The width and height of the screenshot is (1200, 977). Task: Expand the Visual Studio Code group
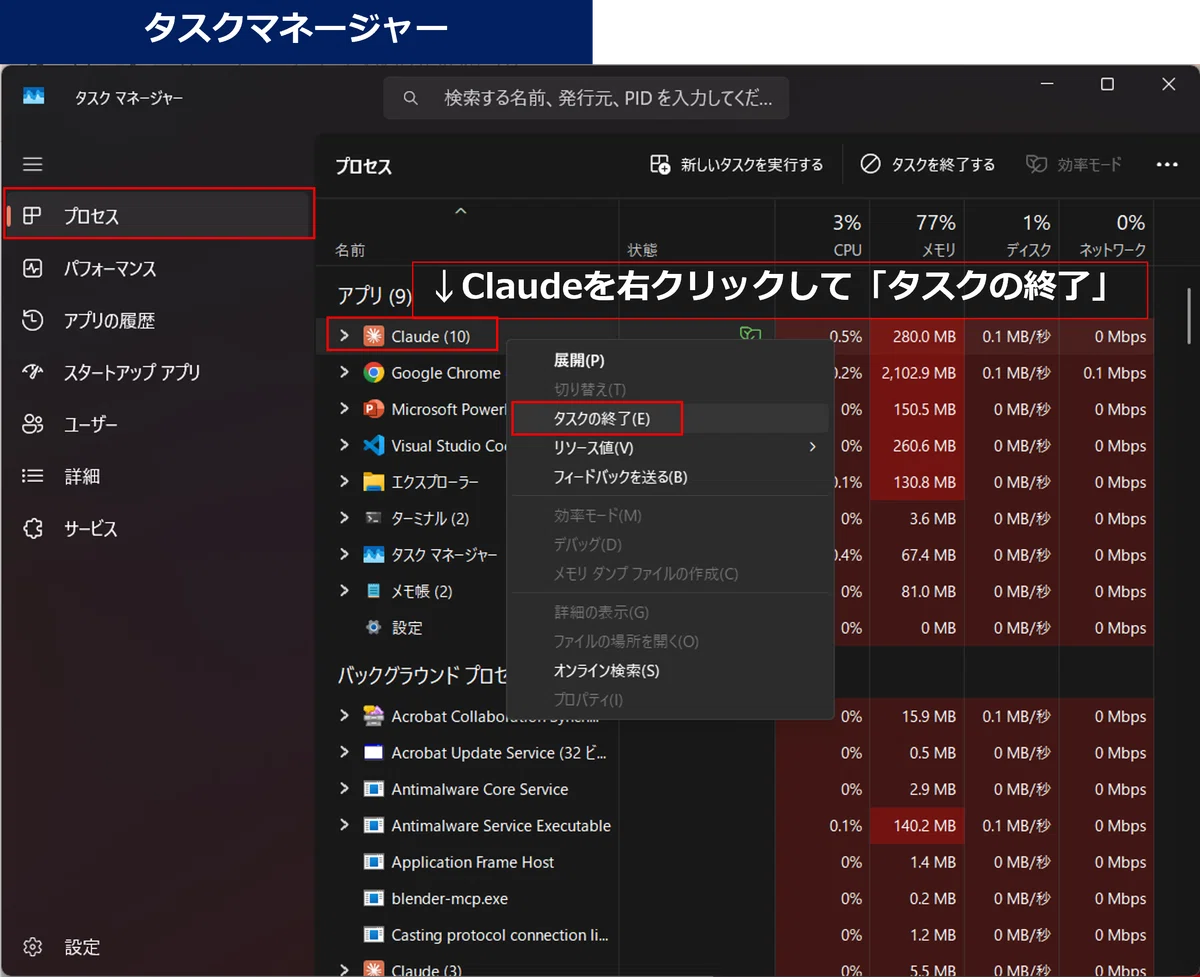[344, 445]
